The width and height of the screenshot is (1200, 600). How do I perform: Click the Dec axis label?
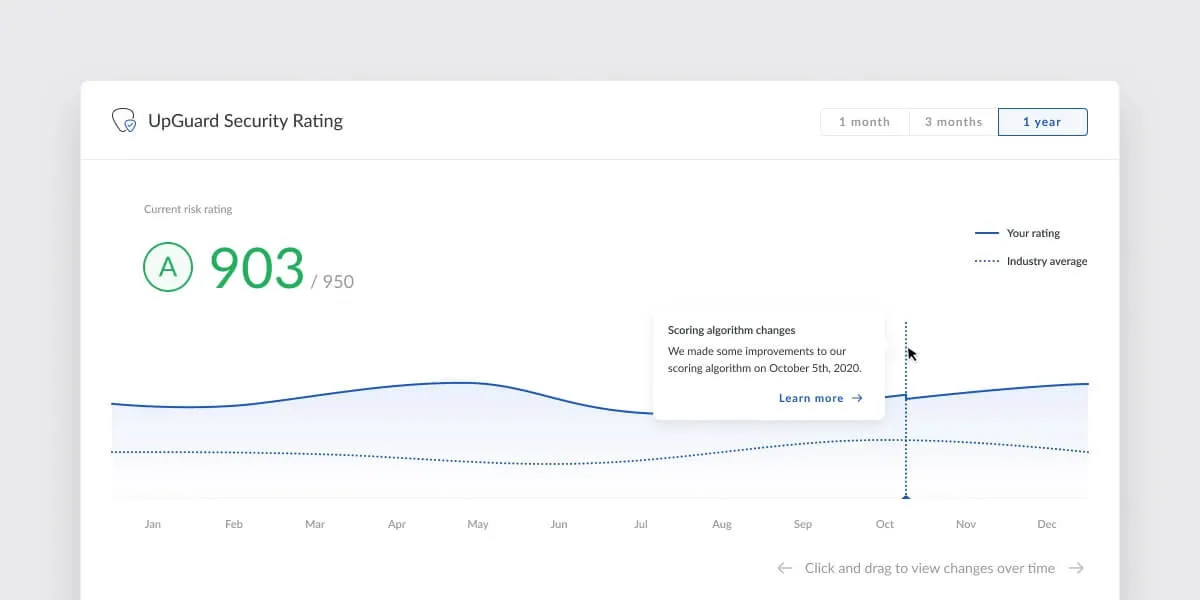(x=1047, y=524)
